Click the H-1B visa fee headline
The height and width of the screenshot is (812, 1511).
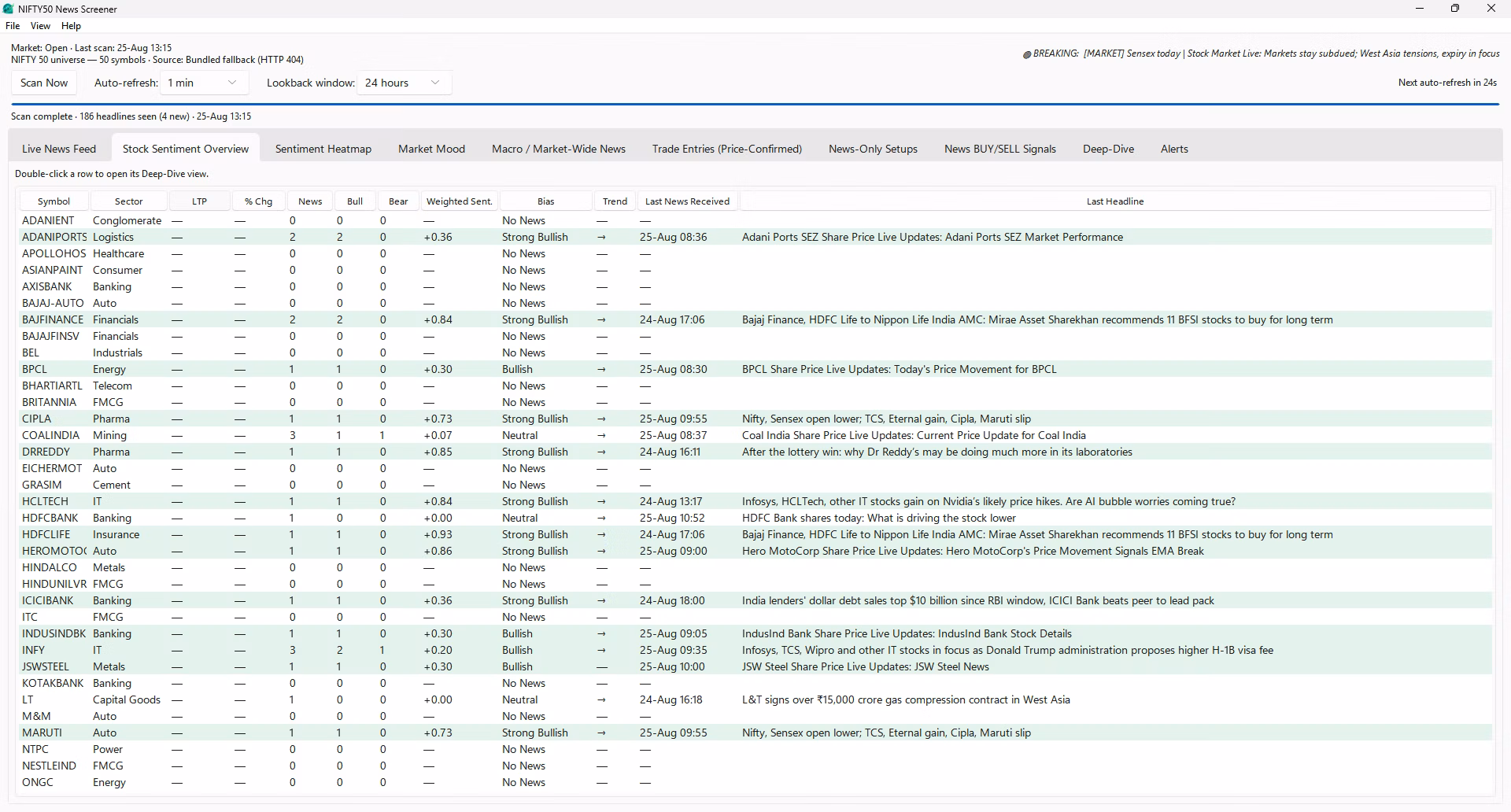click(1007, 650)
